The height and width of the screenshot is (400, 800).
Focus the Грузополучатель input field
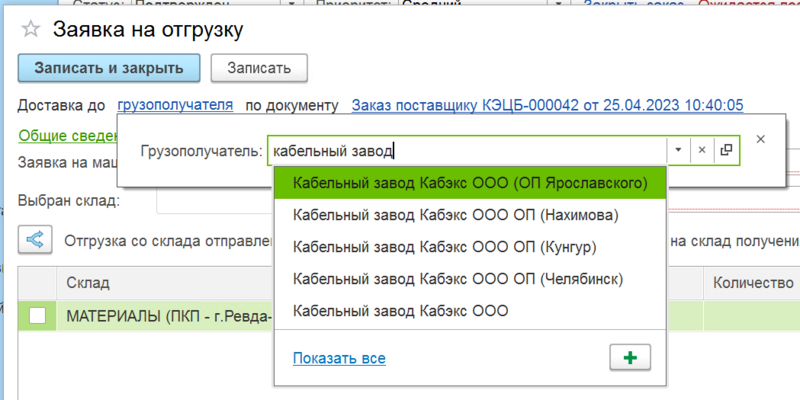(x=466, y=151)
